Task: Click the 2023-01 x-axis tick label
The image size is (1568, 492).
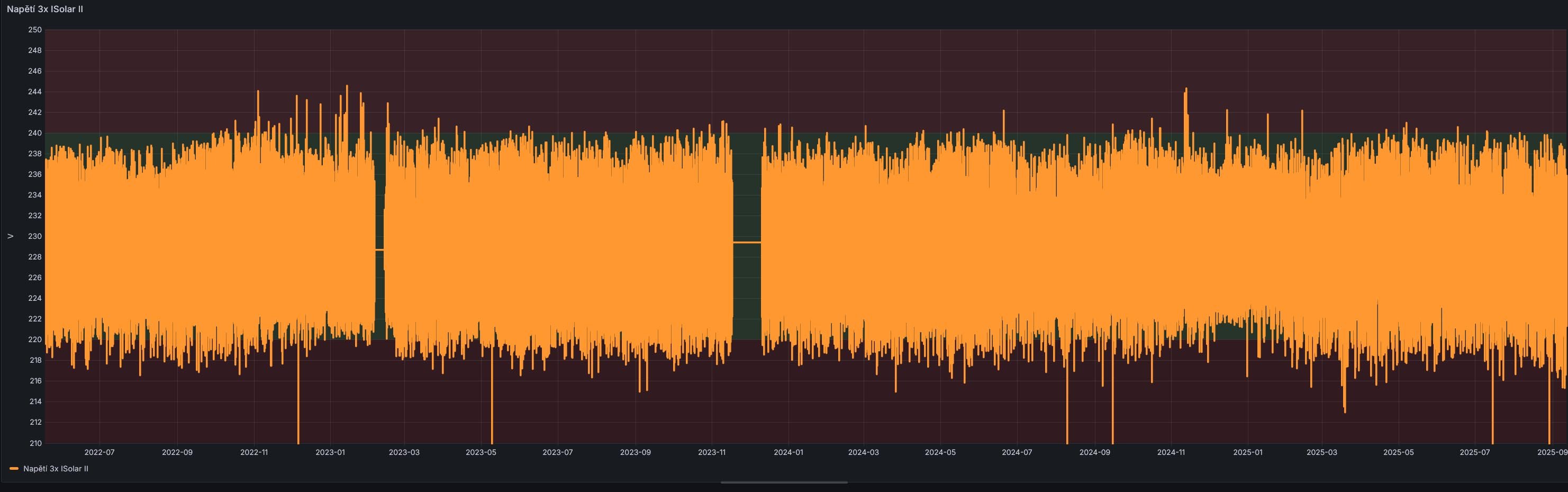Action: [330, 452]
